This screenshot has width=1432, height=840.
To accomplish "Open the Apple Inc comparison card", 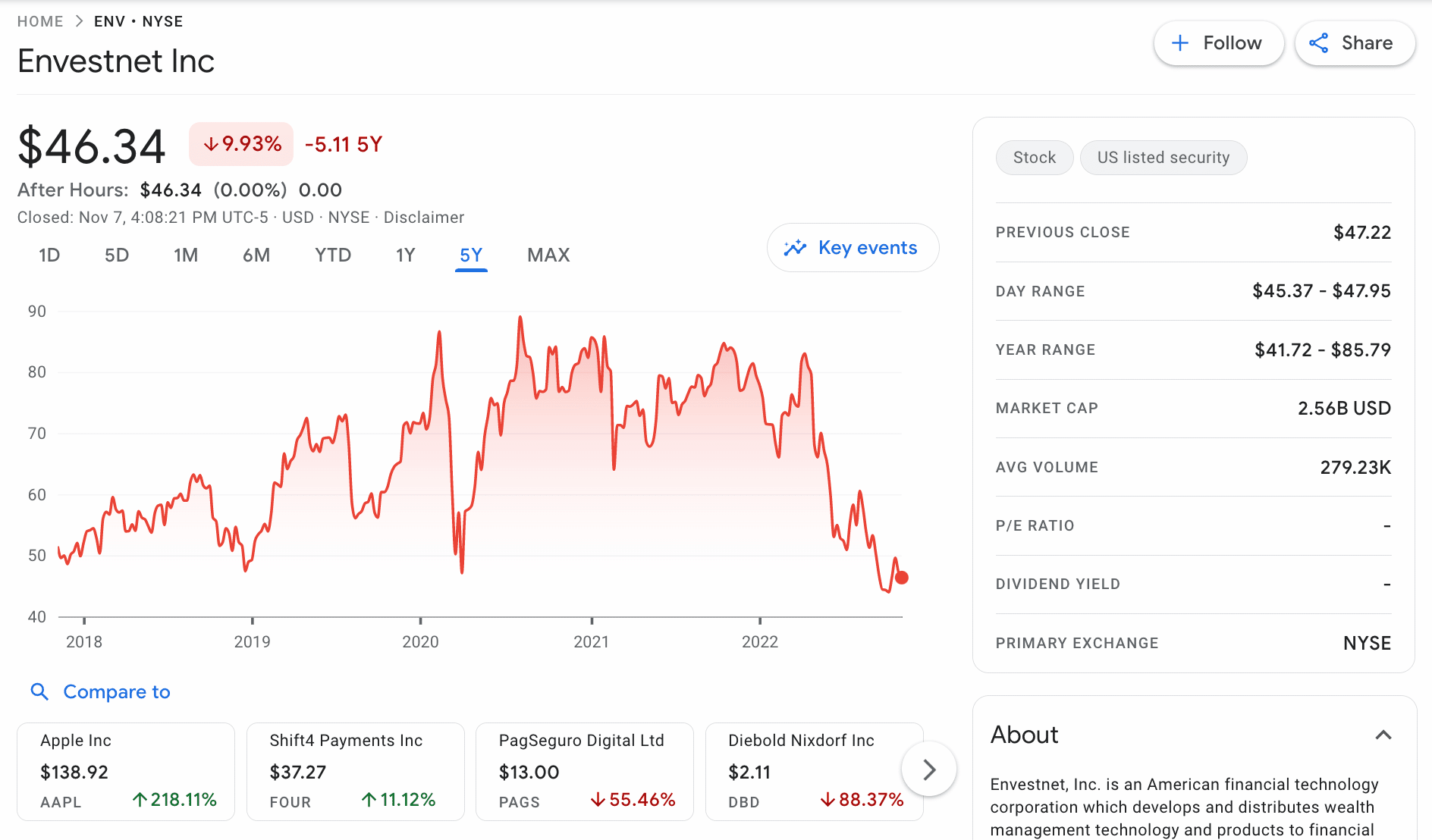I will pyautogui.click(x=125, y=771).
